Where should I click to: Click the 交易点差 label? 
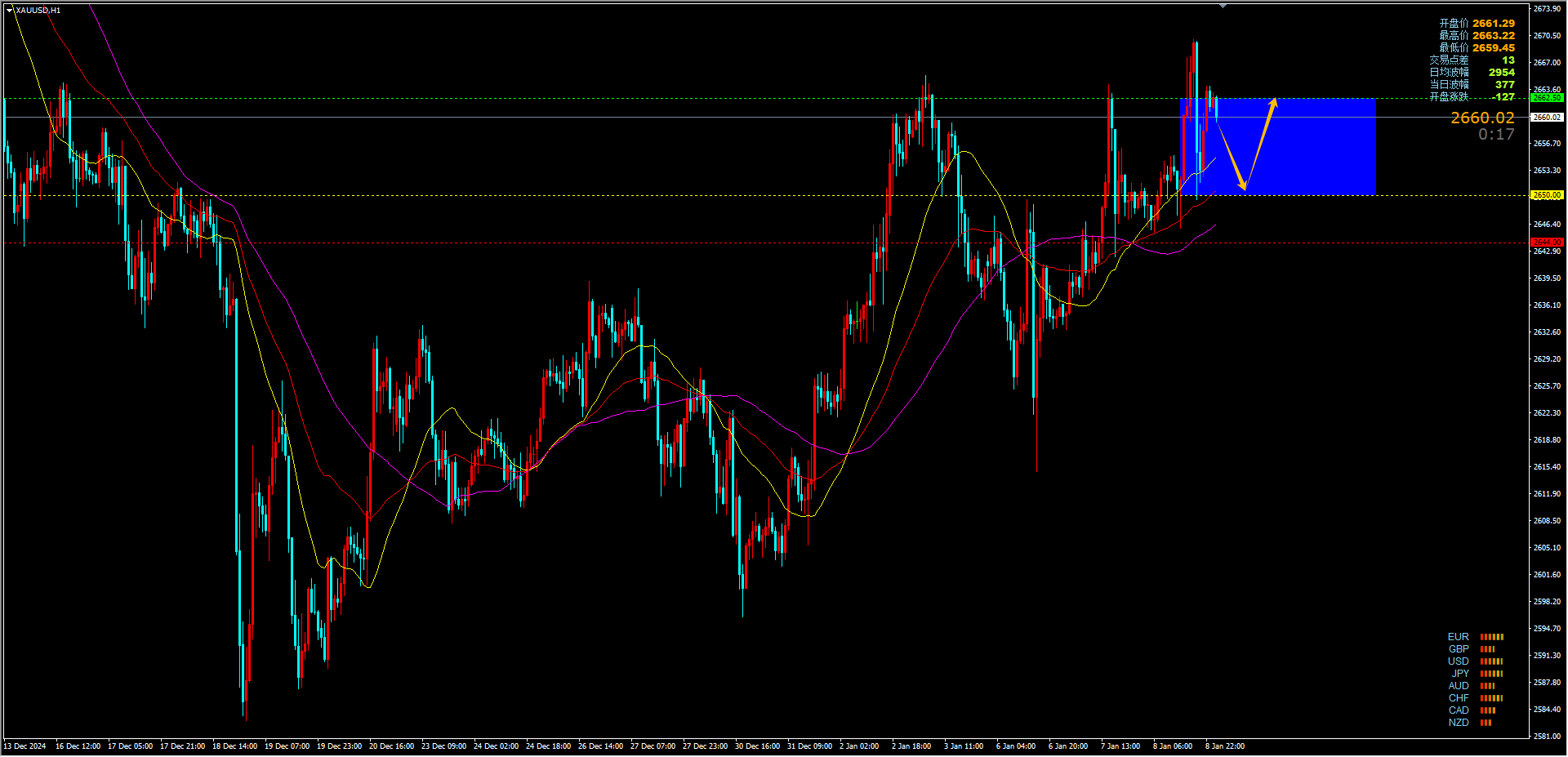1449,60
